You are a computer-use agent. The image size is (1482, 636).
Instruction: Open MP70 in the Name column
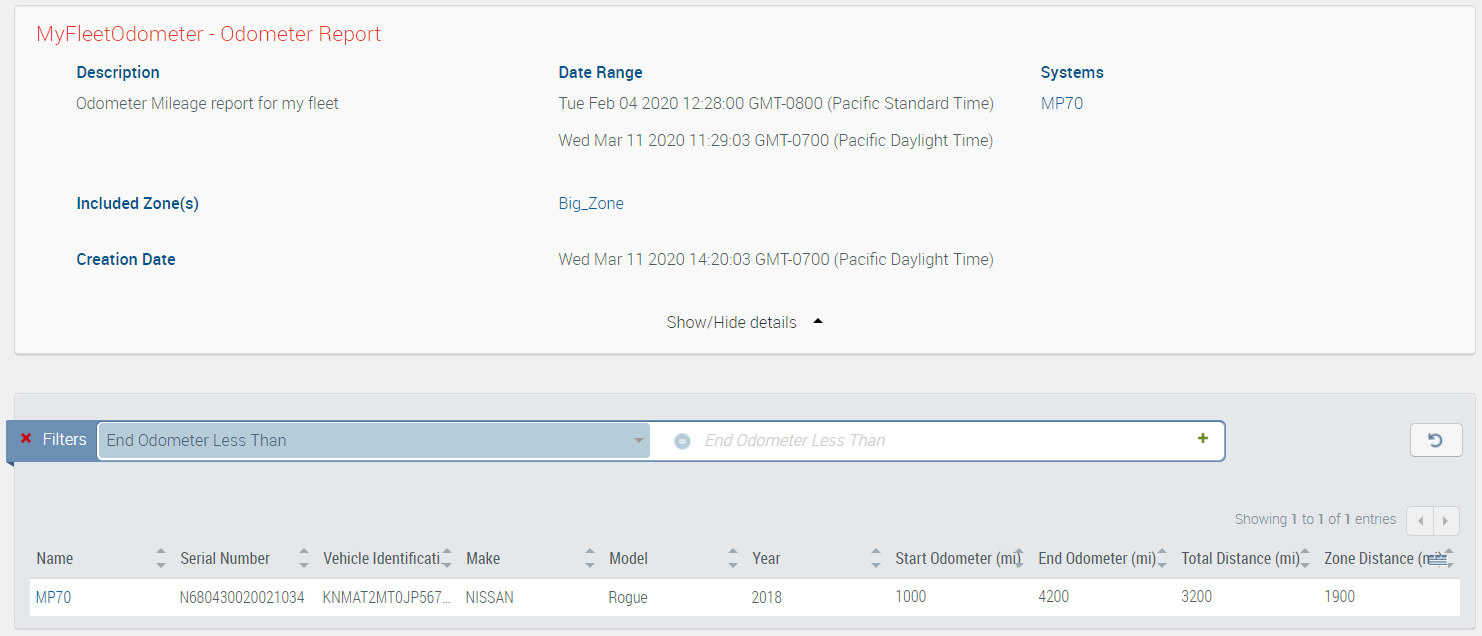click(53, 598)
